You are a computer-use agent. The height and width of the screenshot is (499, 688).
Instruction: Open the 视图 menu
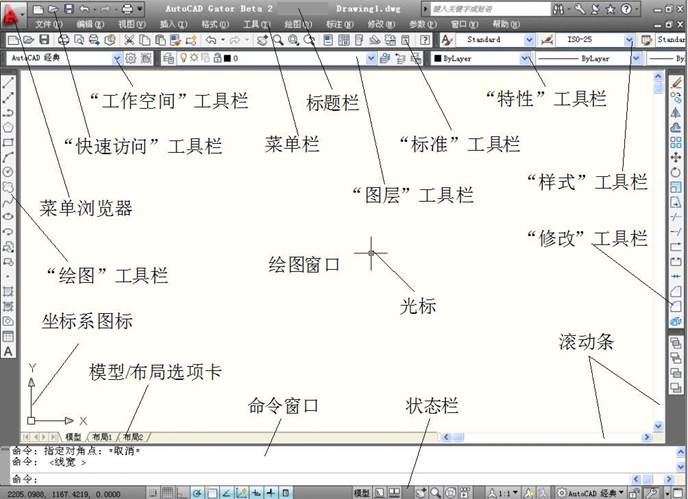tap(132, 24)
